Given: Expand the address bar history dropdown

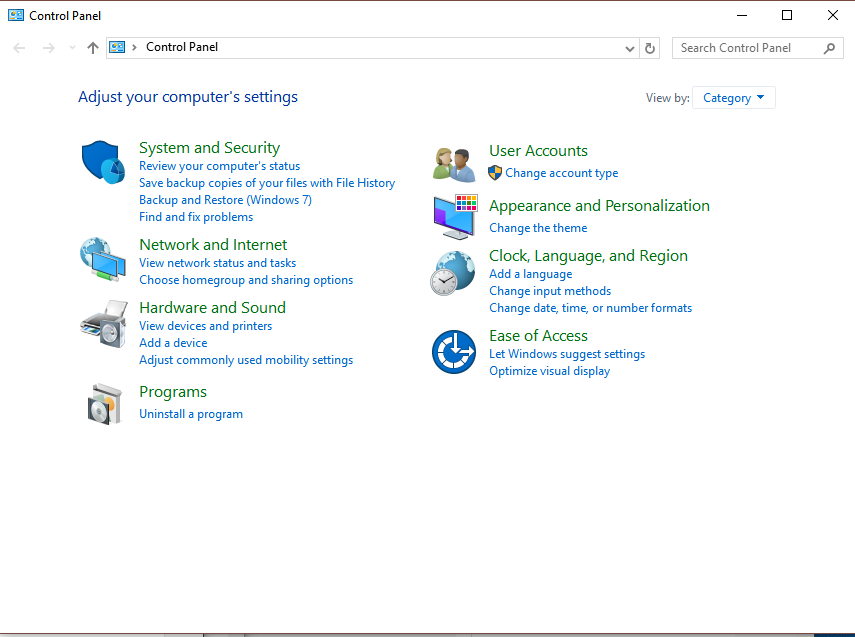Looking at the screenshot, I should click(630, 49).
